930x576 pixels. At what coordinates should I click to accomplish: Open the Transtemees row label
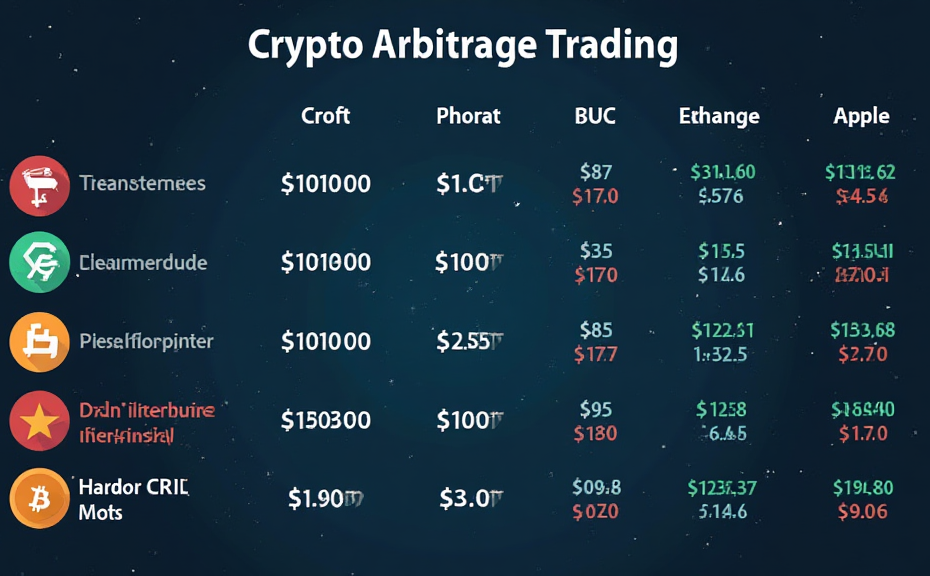point(142,184)
